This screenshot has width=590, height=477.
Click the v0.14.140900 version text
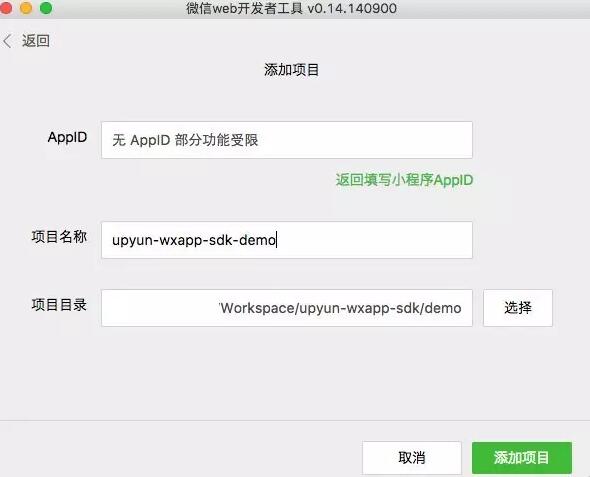pos(352,8)
